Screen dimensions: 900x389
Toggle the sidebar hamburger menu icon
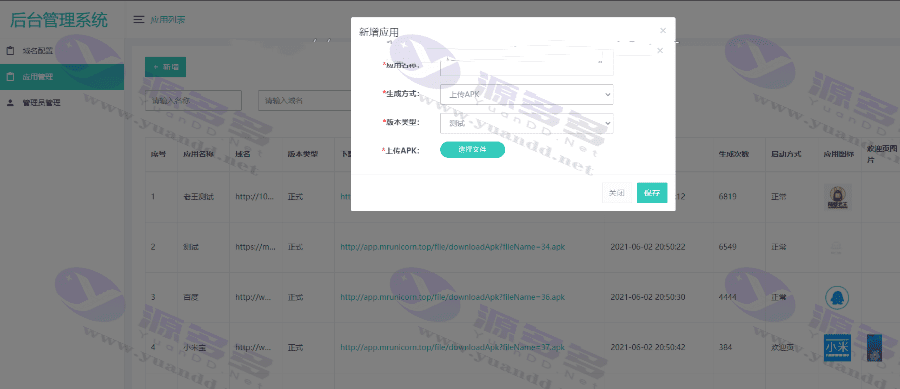[x=138, y=20]
